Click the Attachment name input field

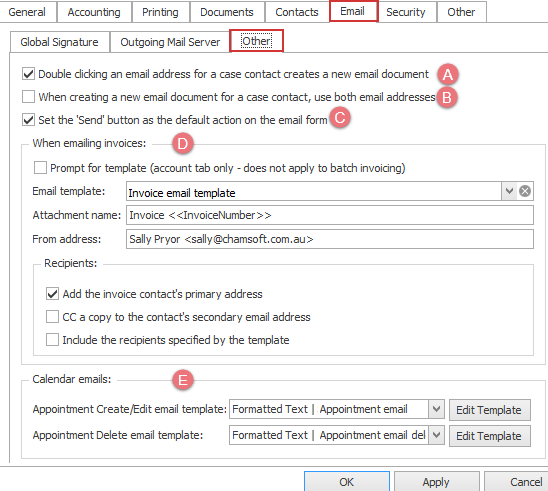[x=330, y=215]
